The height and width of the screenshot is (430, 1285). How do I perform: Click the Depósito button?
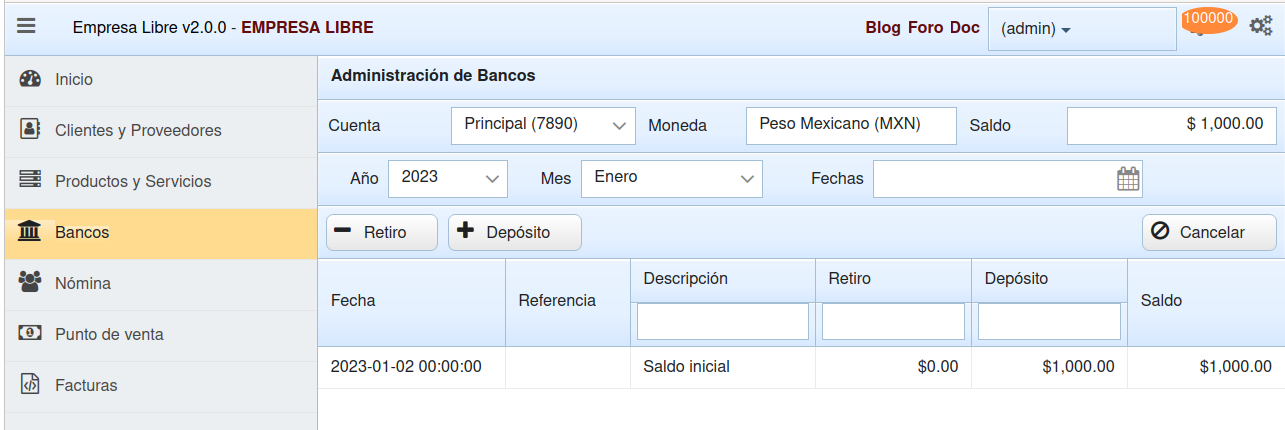tap(514, 232)
